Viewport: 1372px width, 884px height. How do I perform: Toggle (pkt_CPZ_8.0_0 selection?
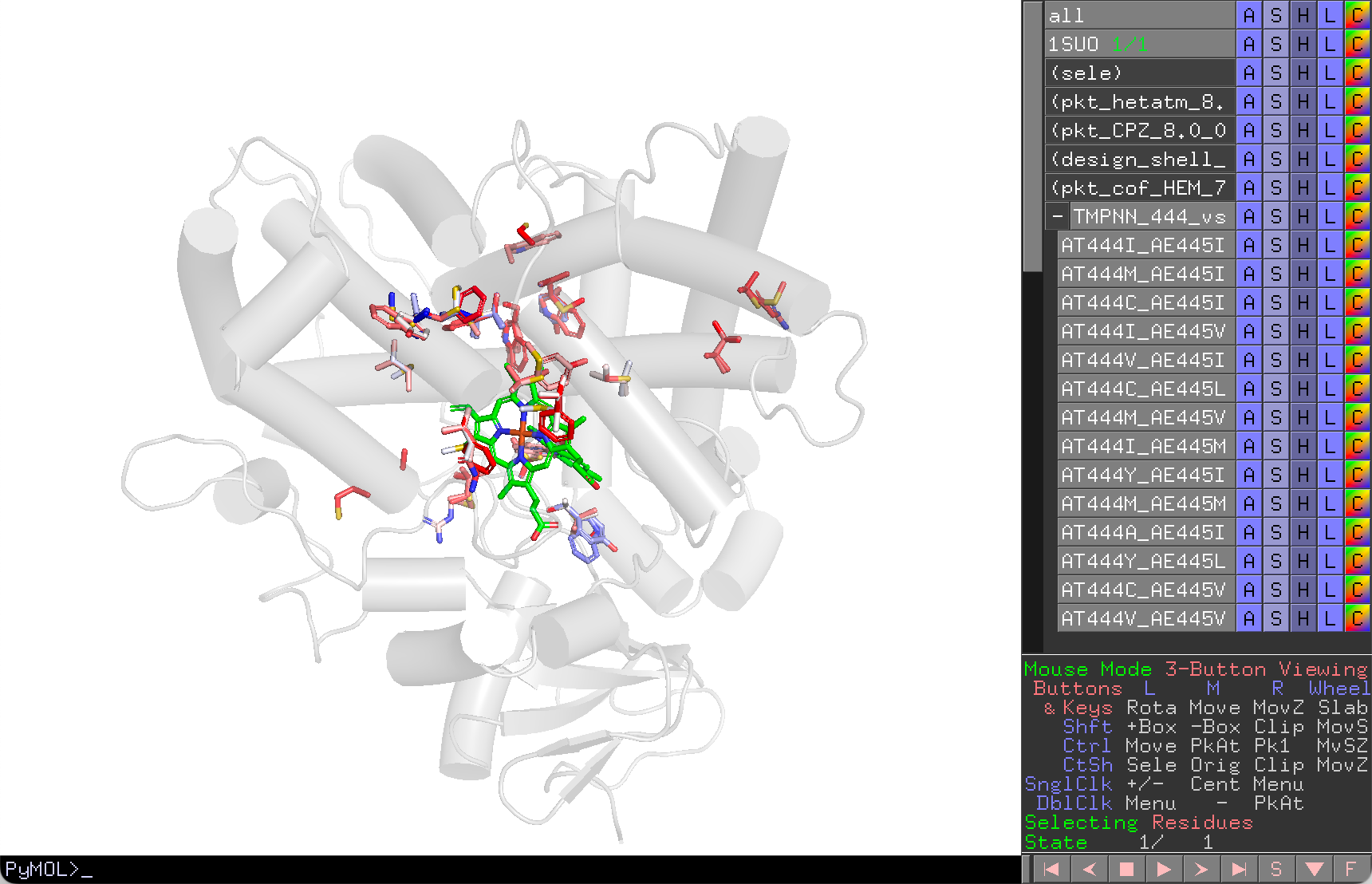1140,130
